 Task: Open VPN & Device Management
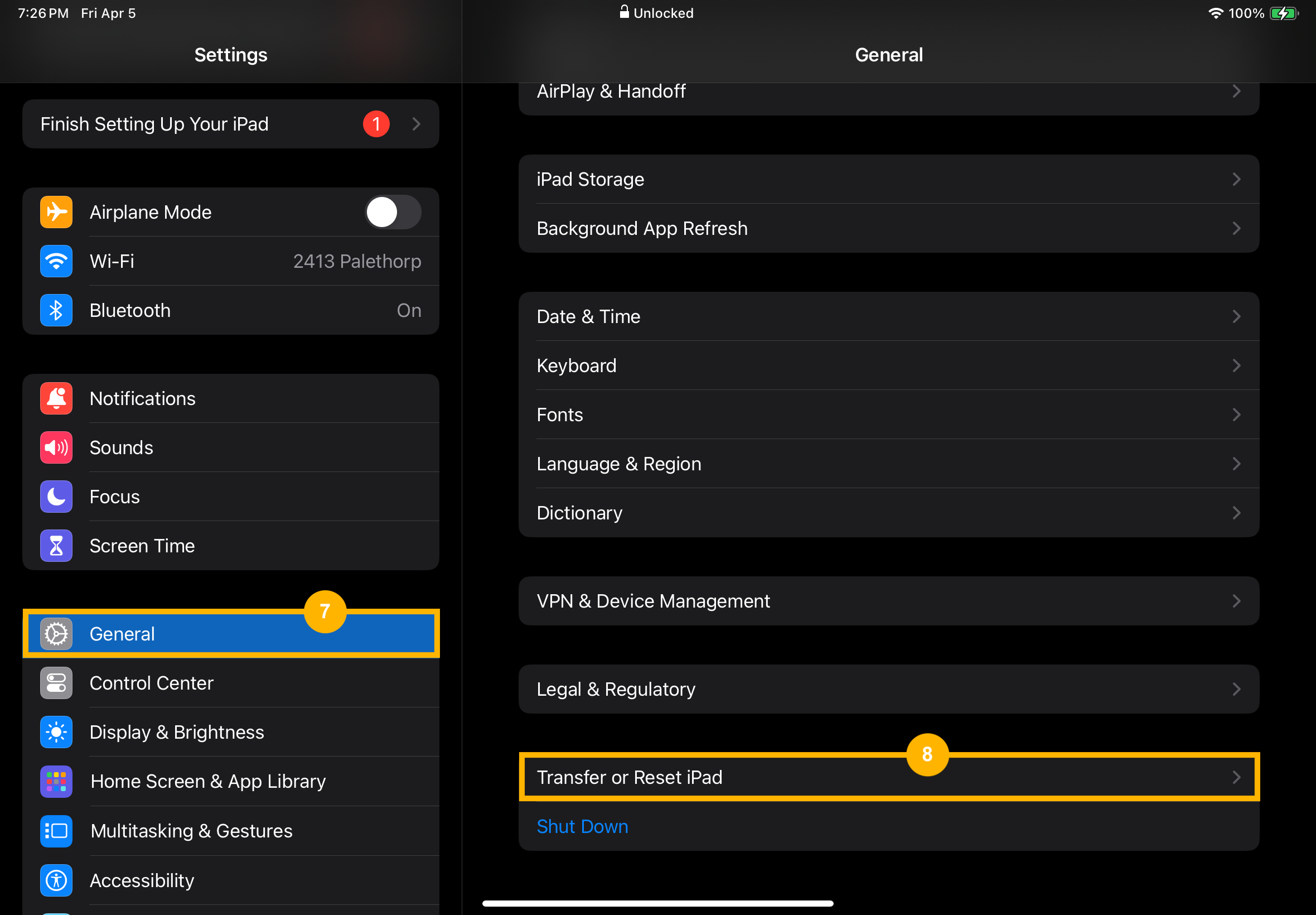click(x=889, y=601)
